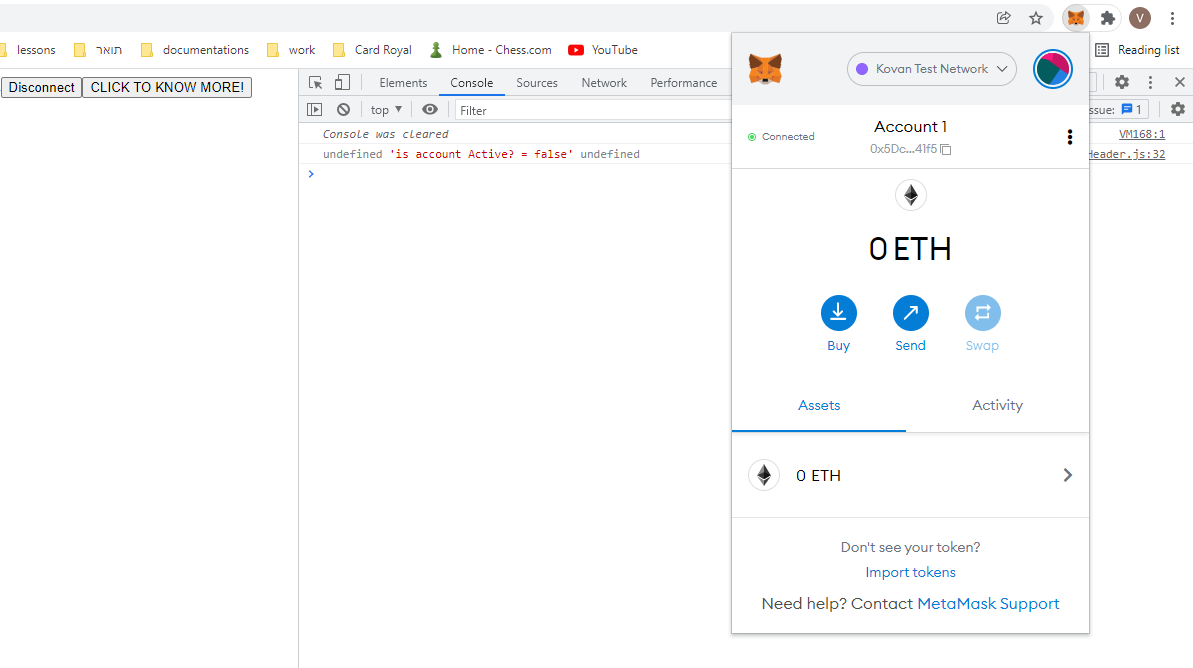Select the Assets tab
The width and height of the screenshot is (1193, 668).
click(x=819, y=406)
